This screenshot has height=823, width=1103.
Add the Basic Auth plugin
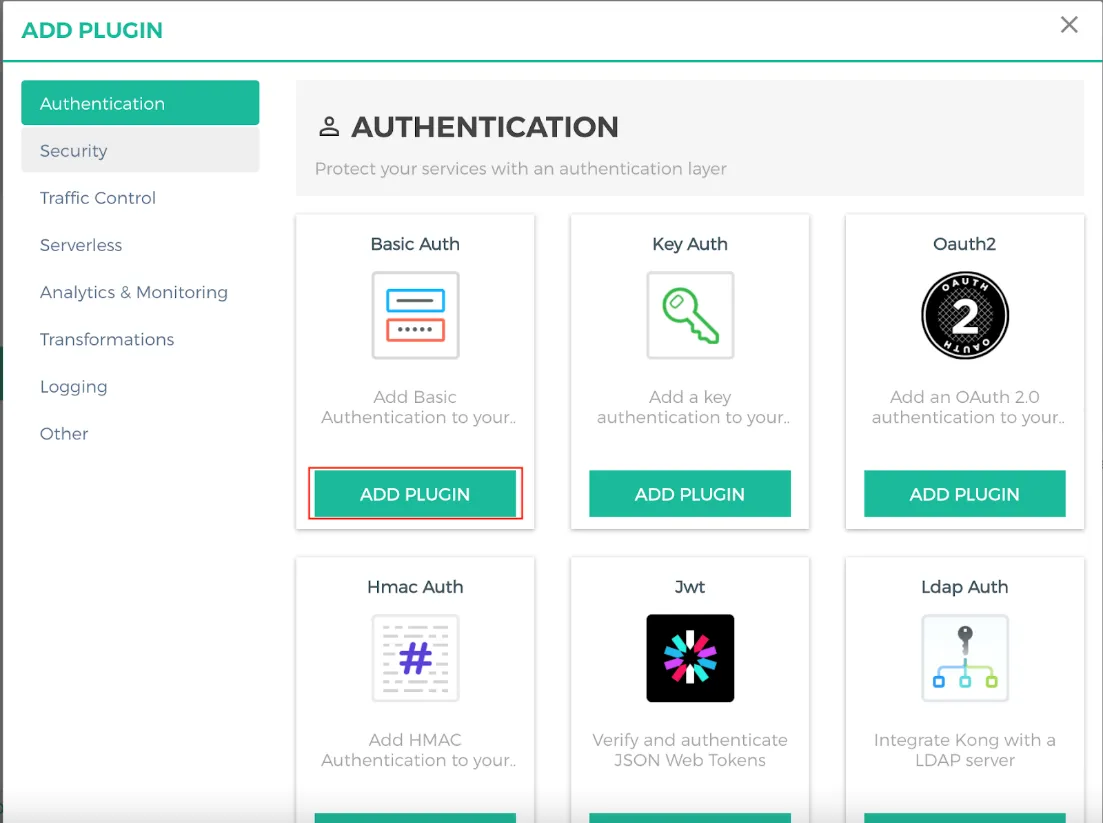pos(415,494)
